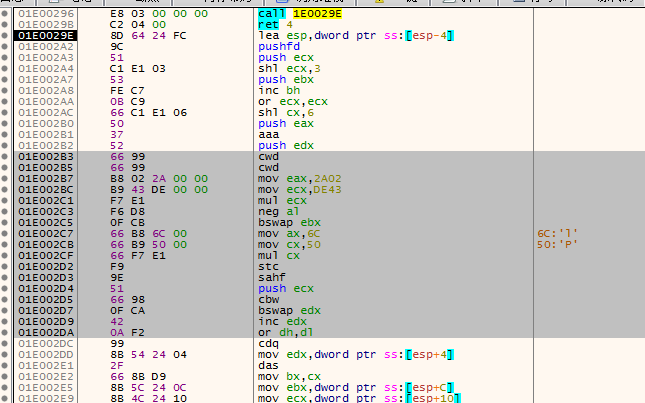Click the 'bswap ebx' instruction
645x403 pixels.
tap(289, 223)
